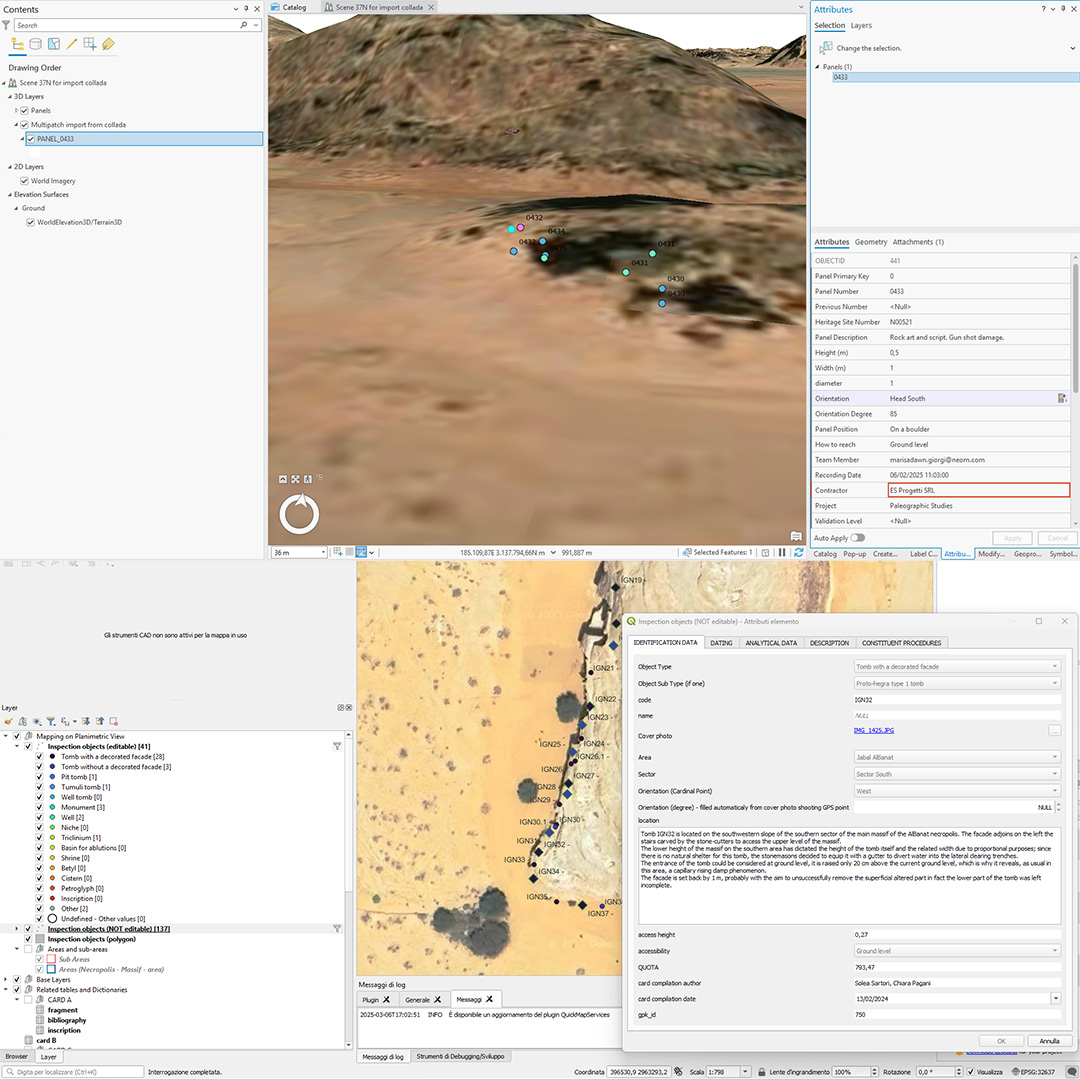Click the Contractor field value

tap(978, 490)
